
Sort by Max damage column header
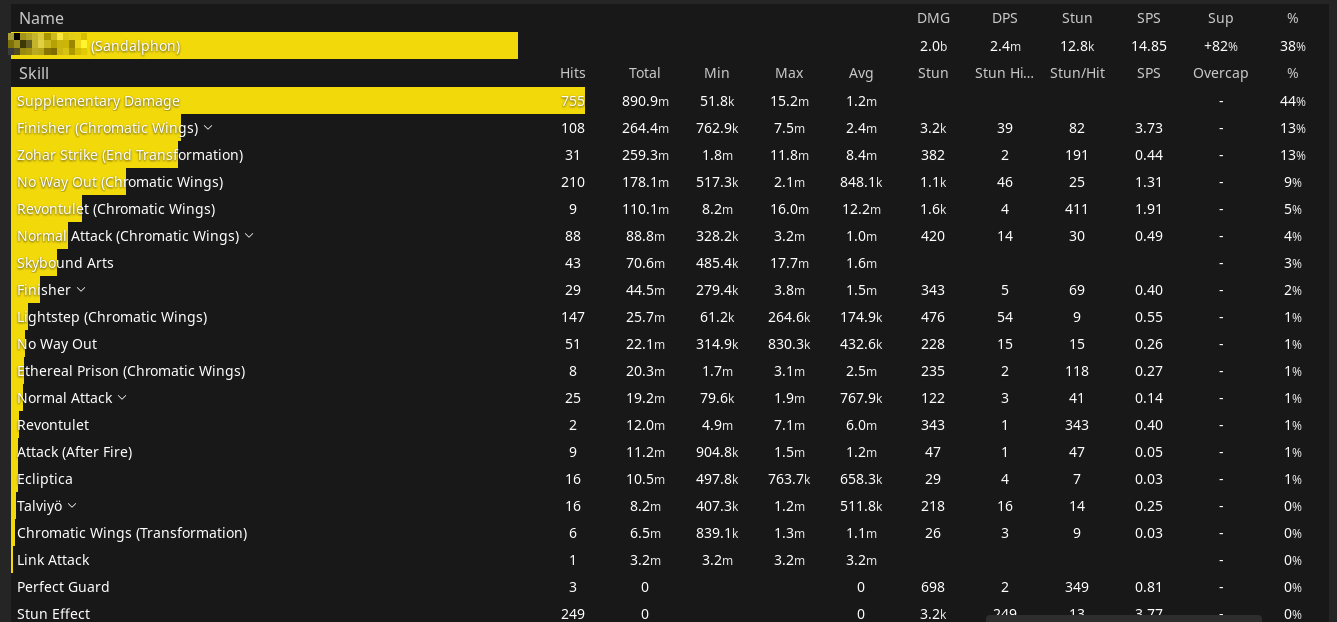(789, 73)
